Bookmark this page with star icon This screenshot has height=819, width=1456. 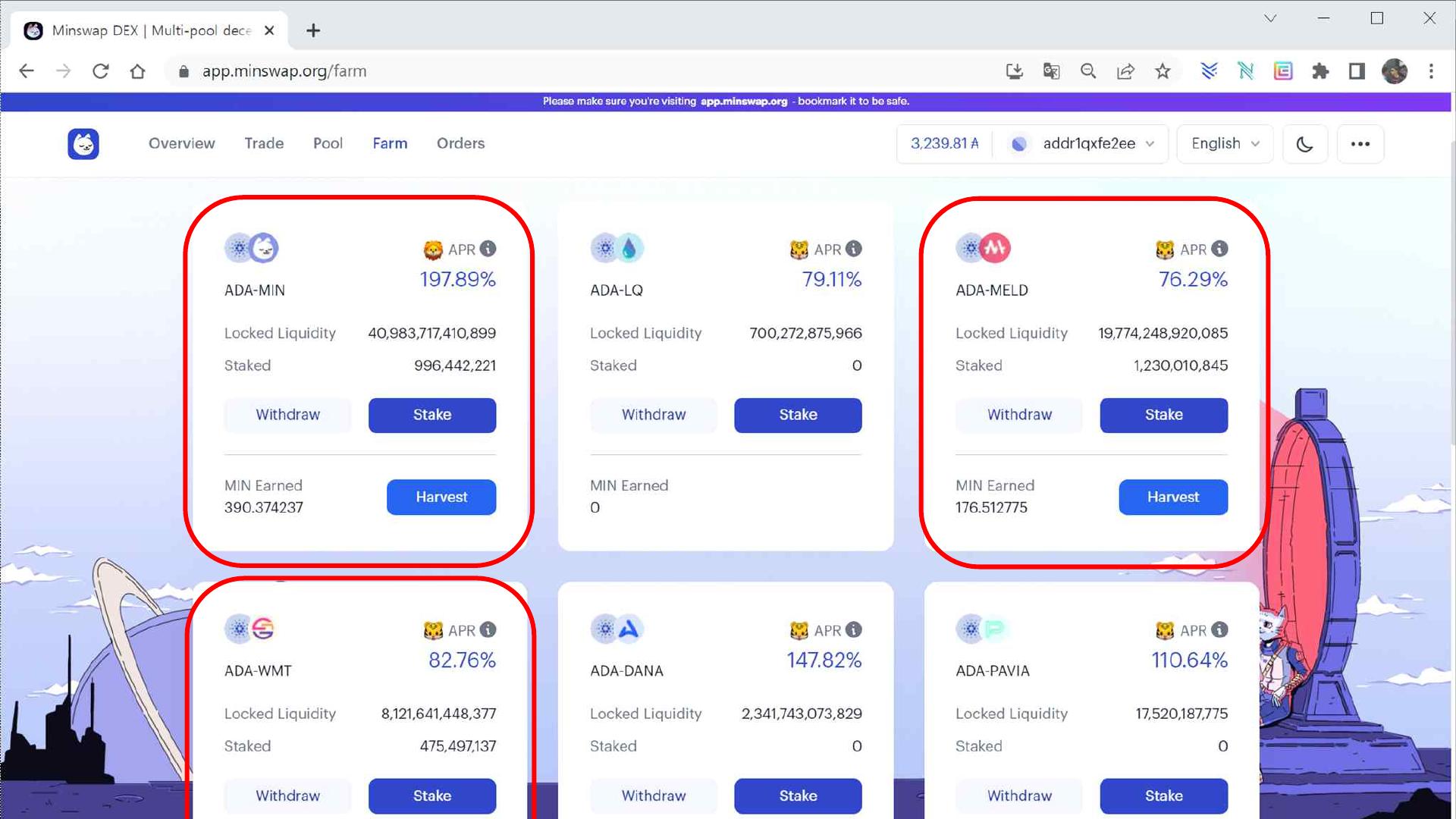pos(1163,71)
